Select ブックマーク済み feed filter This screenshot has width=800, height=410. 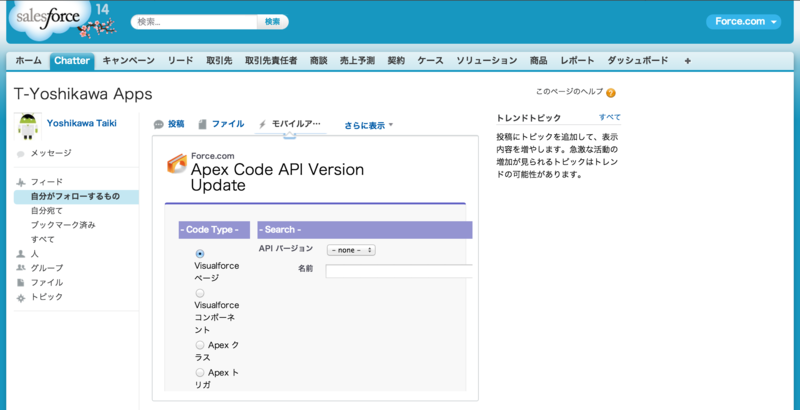pos(63,225)
